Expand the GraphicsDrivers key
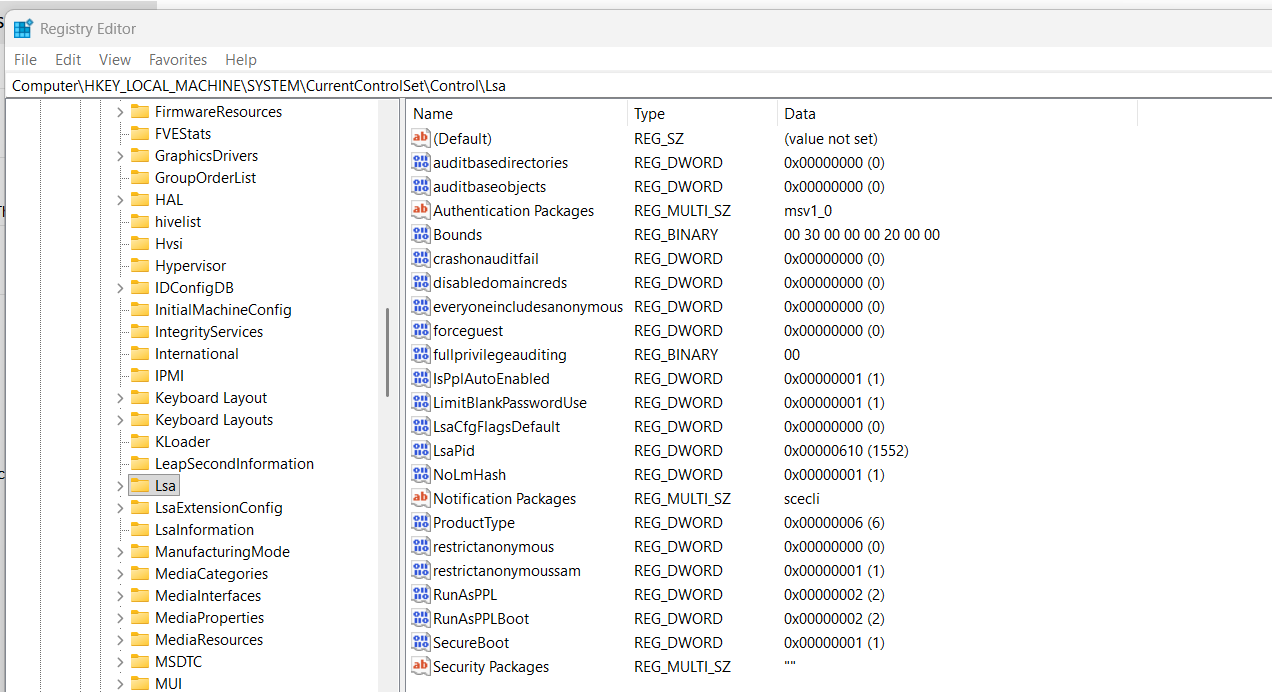 point(120,156)
